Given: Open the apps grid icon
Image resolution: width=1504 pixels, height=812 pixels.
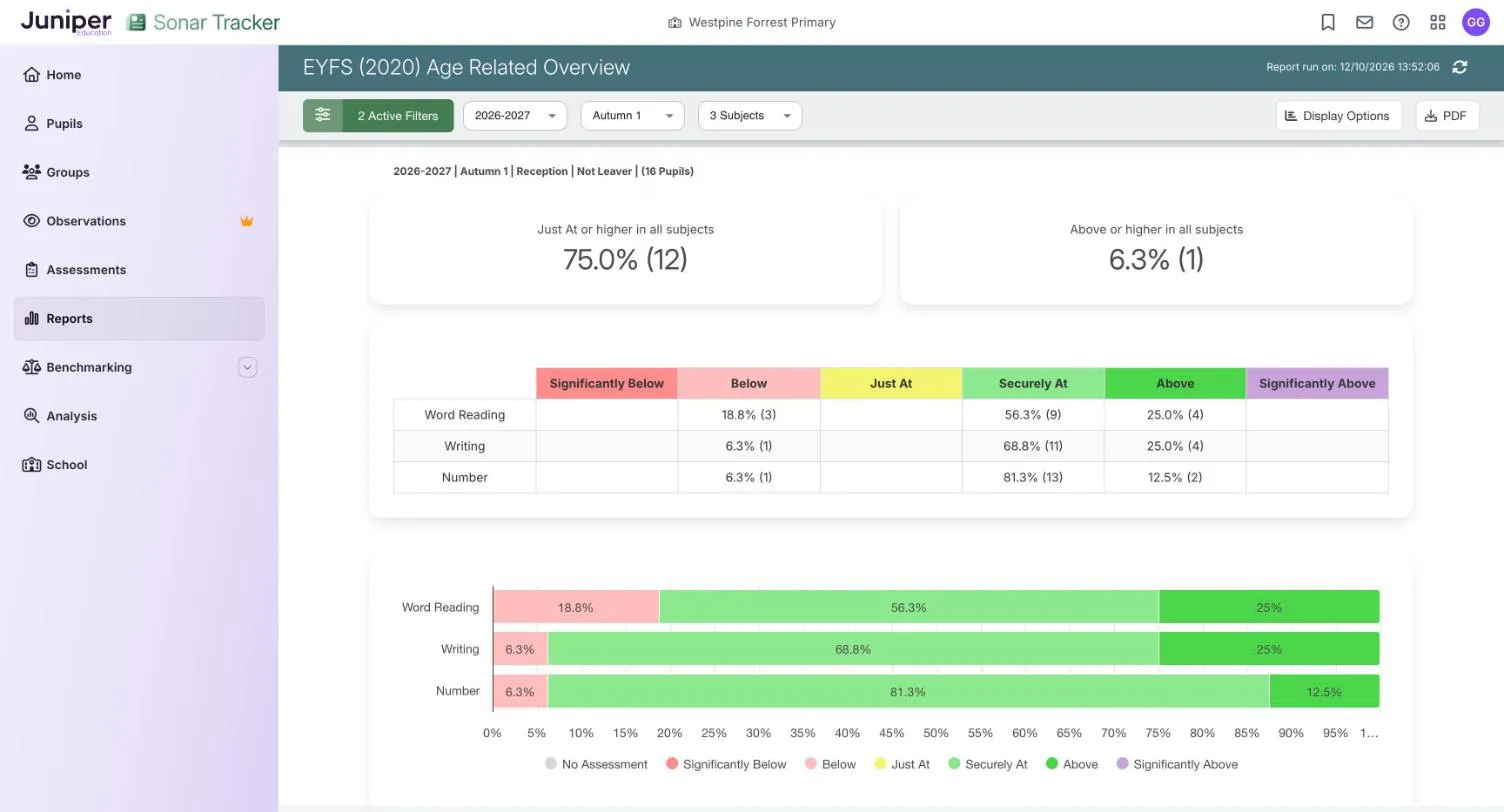Looking at the screenshot, I should (1438, 22).
